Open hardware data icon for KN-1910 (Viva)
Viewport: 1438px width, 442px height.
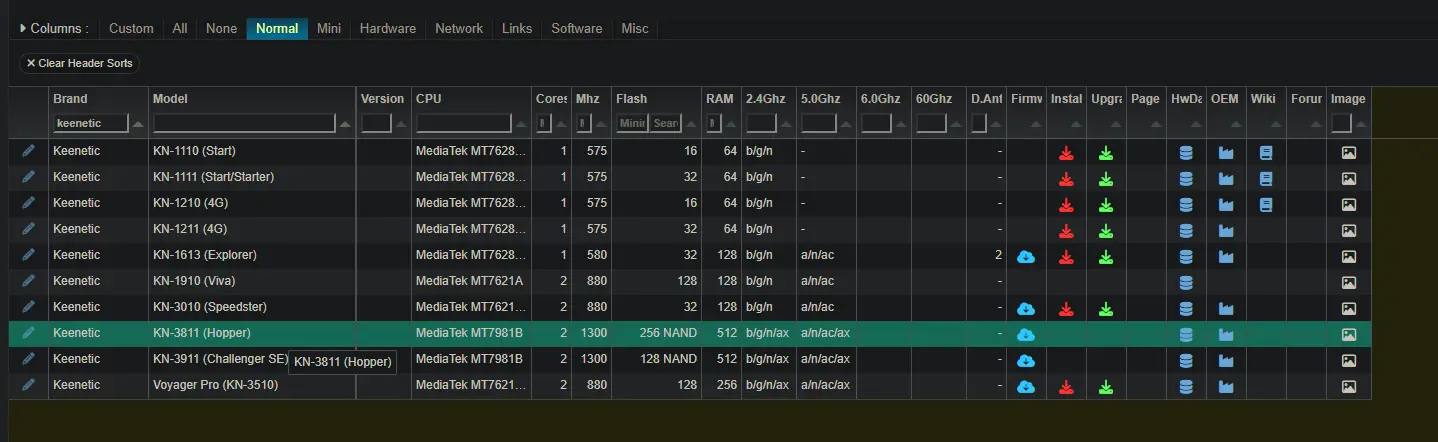[1186, 283]
